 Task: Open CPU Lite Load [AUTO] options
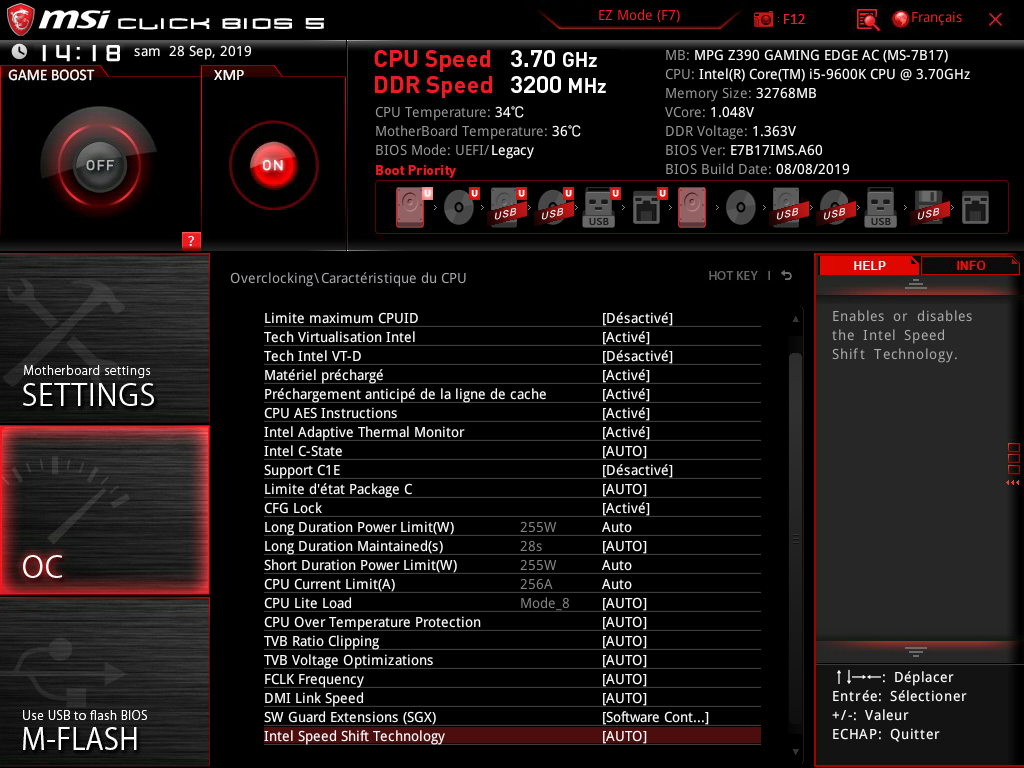point(624,603)
